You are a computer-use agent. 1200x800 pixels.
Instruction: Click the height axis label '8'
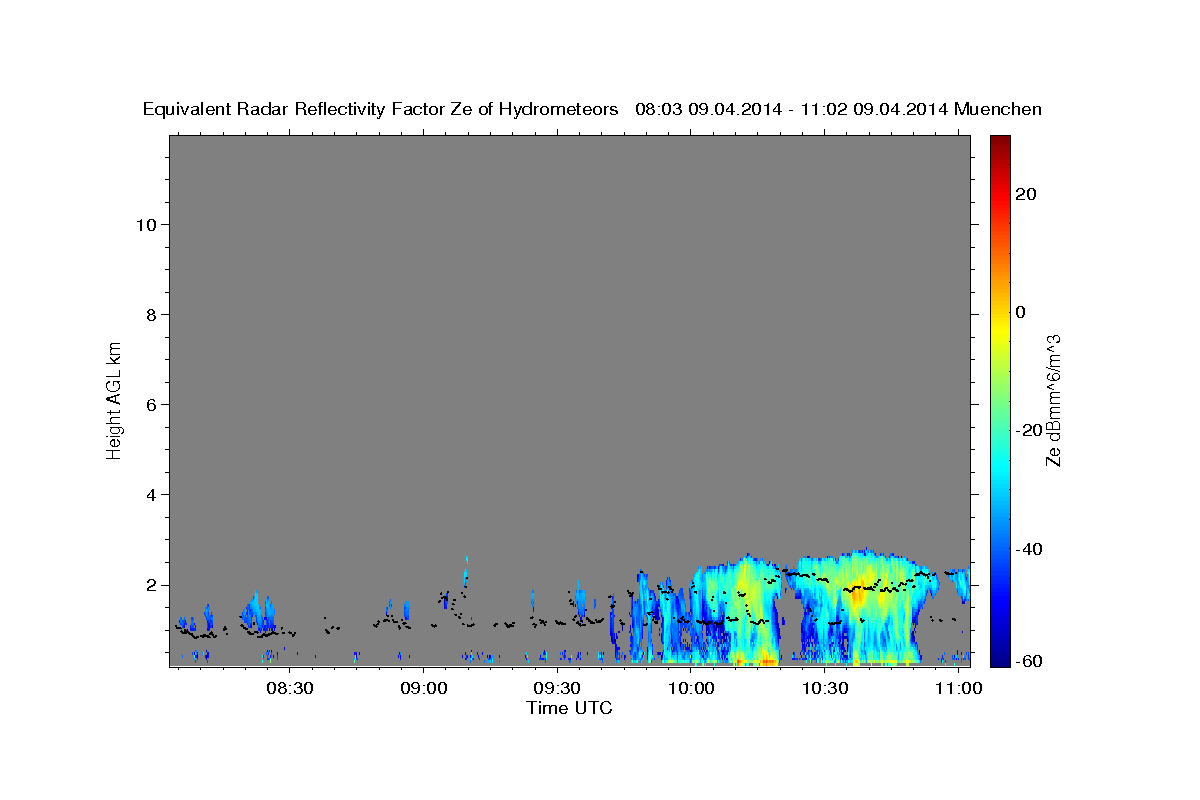152,314
